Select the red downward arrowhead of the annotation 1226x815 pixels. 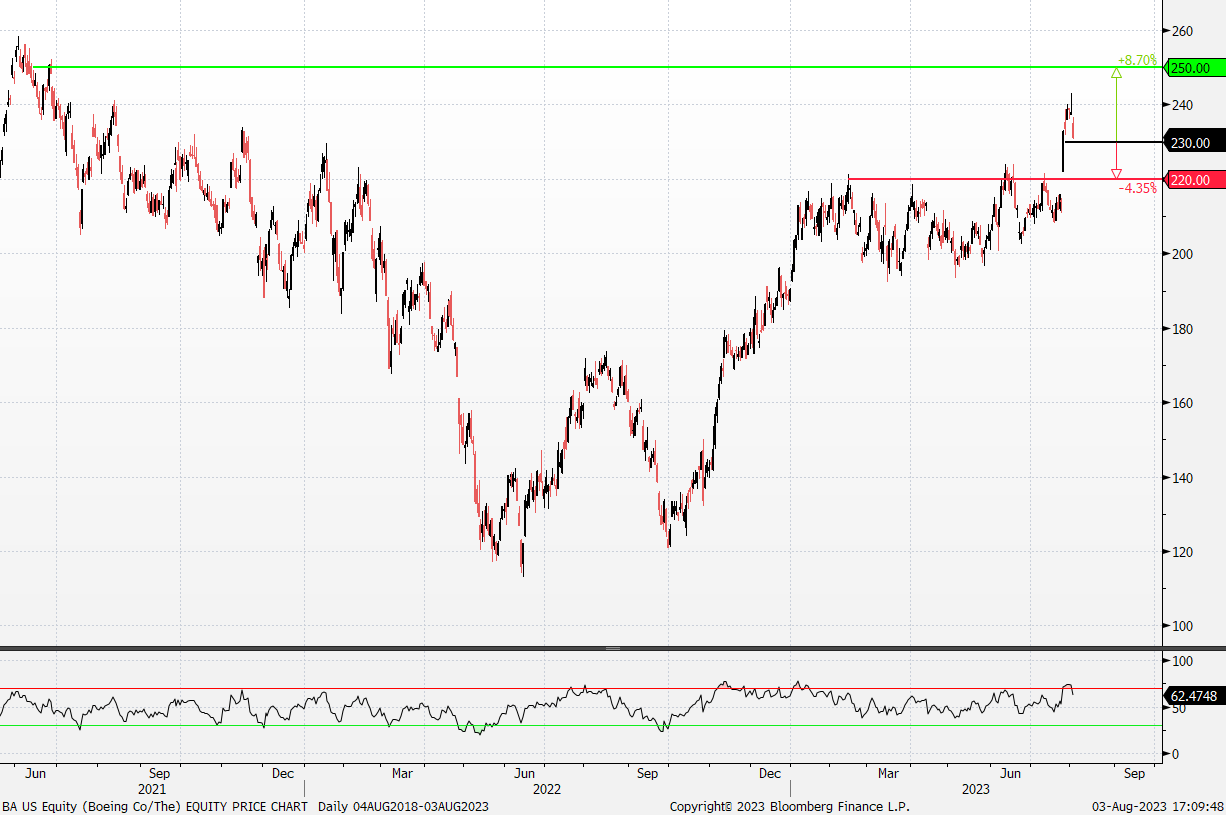(x=1116, y=174)
